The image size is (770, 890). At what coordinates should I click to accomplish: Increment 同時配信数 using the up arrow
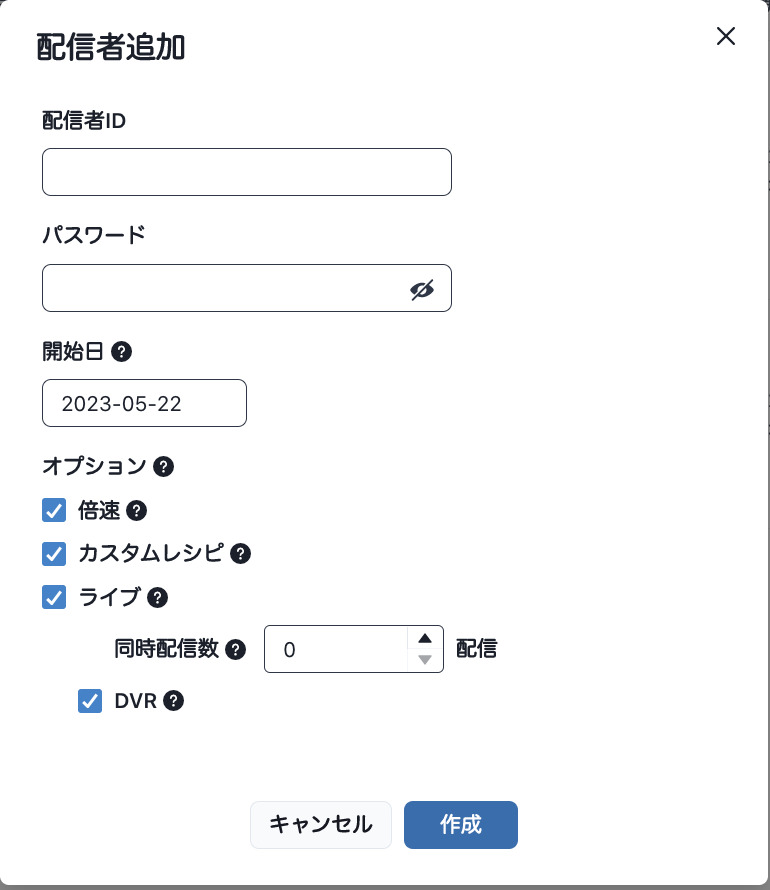pyautogui.click(x=424, y=638)
